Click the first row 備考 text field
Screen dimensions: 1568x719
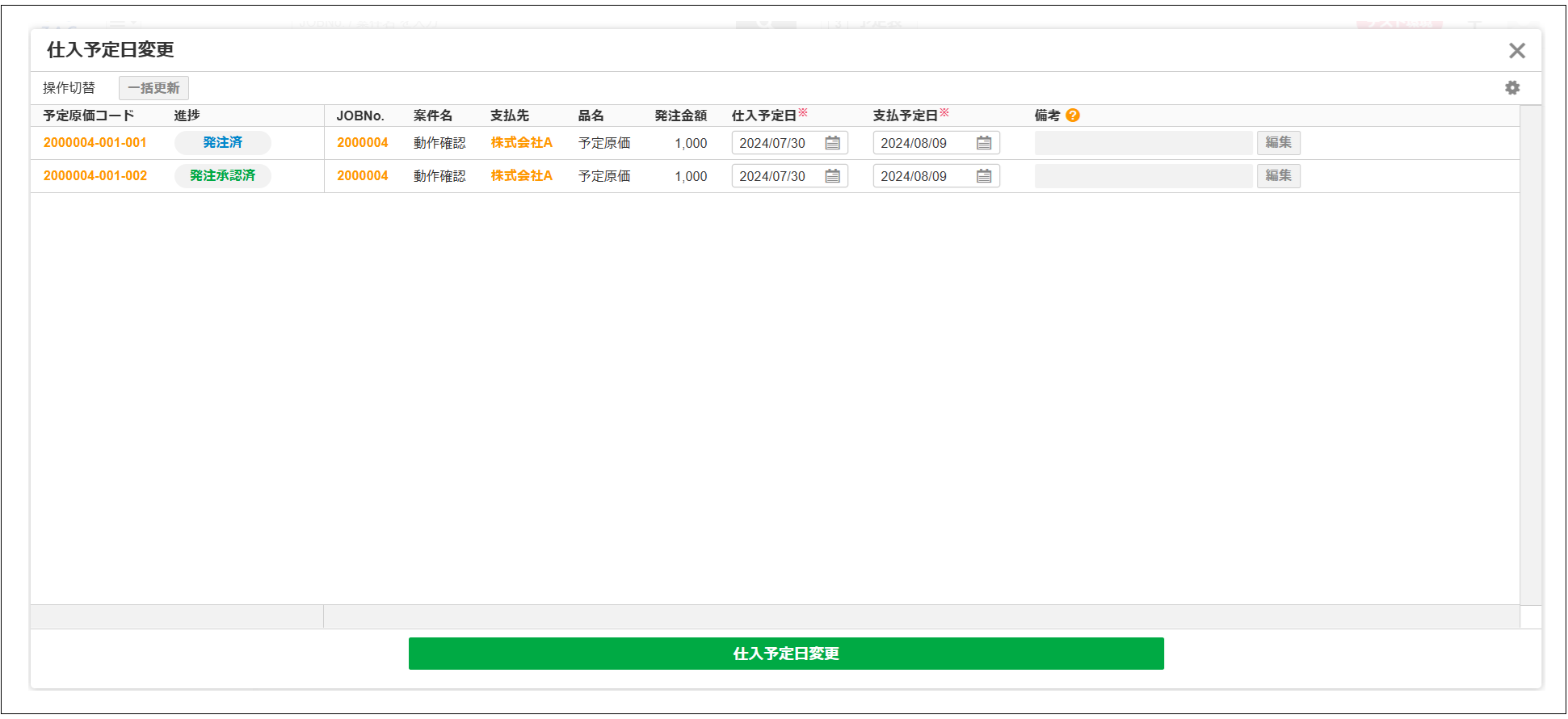[1143, 143]
